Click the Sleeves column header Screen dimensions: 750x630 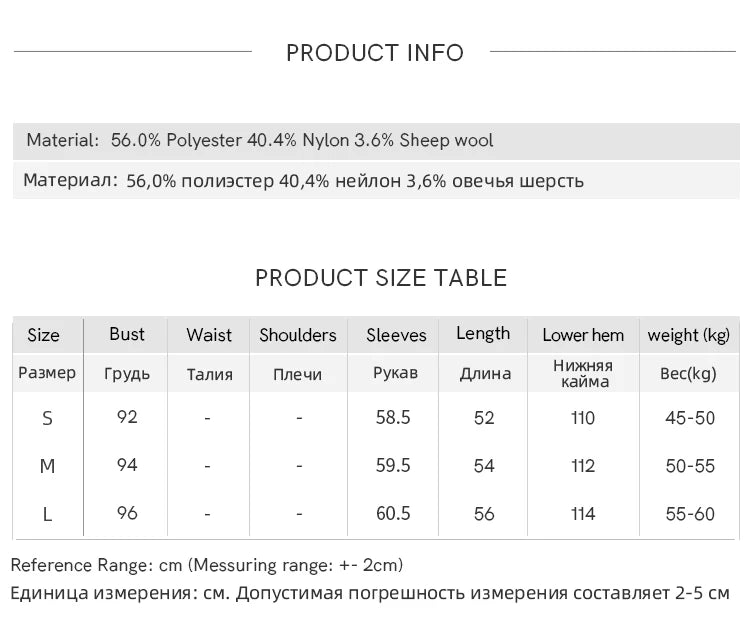pyautogui.click(x=396, y=335)
